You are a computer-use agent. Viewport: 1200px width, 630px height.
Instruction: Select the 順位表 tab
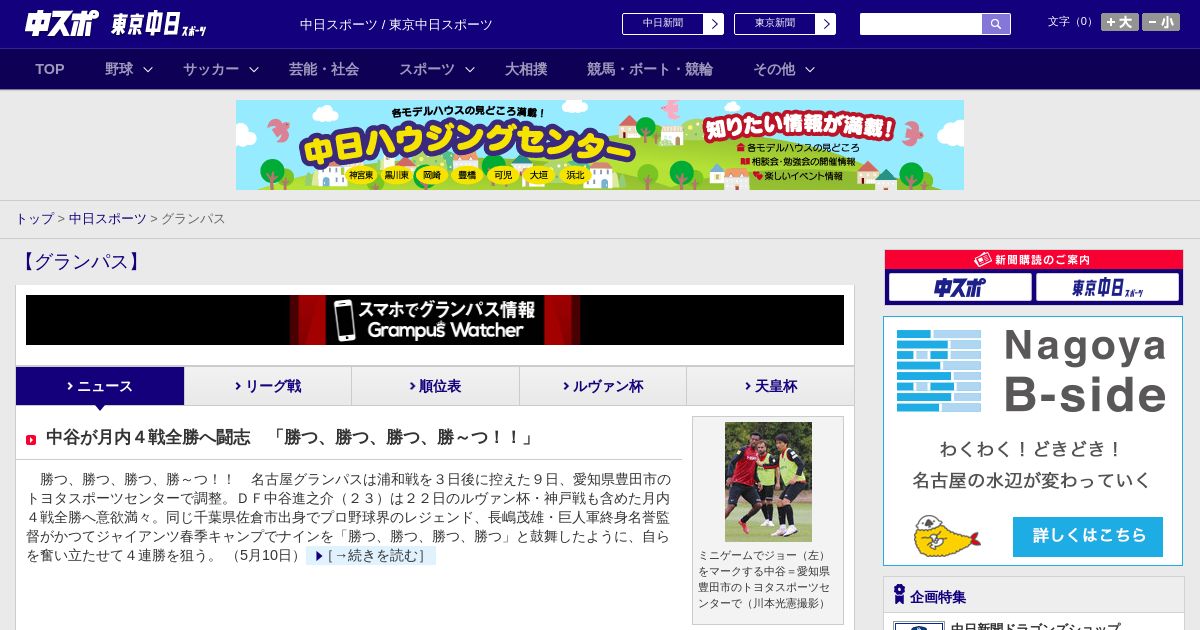435,386
